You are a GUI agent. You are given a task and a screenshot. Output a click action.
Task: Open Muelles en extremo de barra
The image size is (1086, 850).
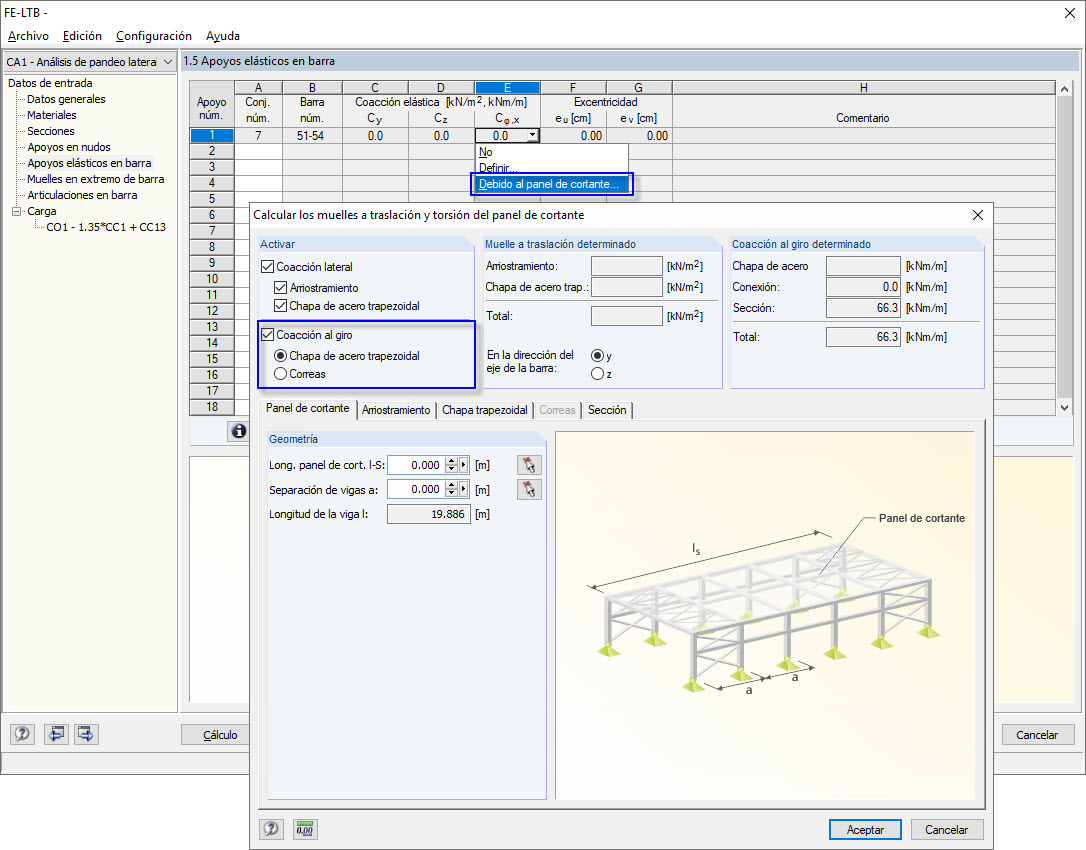tap(96, 179)
